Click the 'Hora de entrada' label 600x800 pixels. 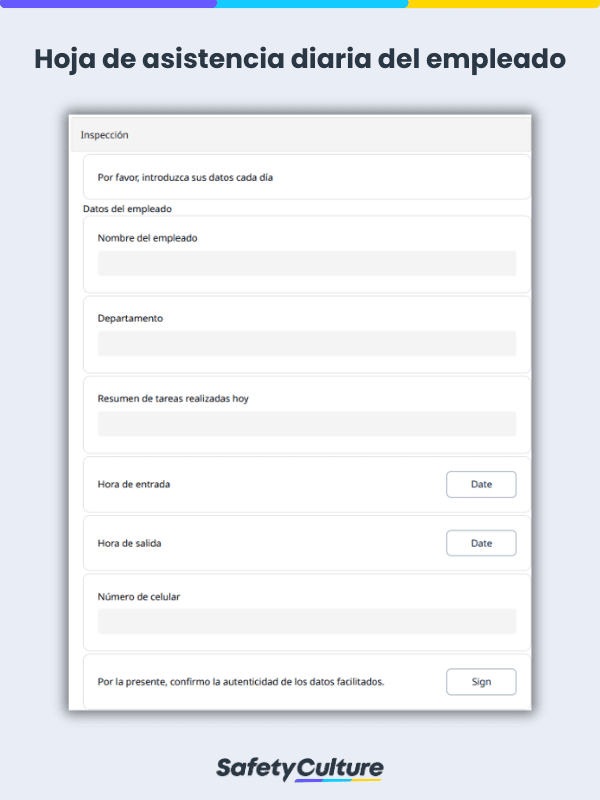tap(133, 484)
